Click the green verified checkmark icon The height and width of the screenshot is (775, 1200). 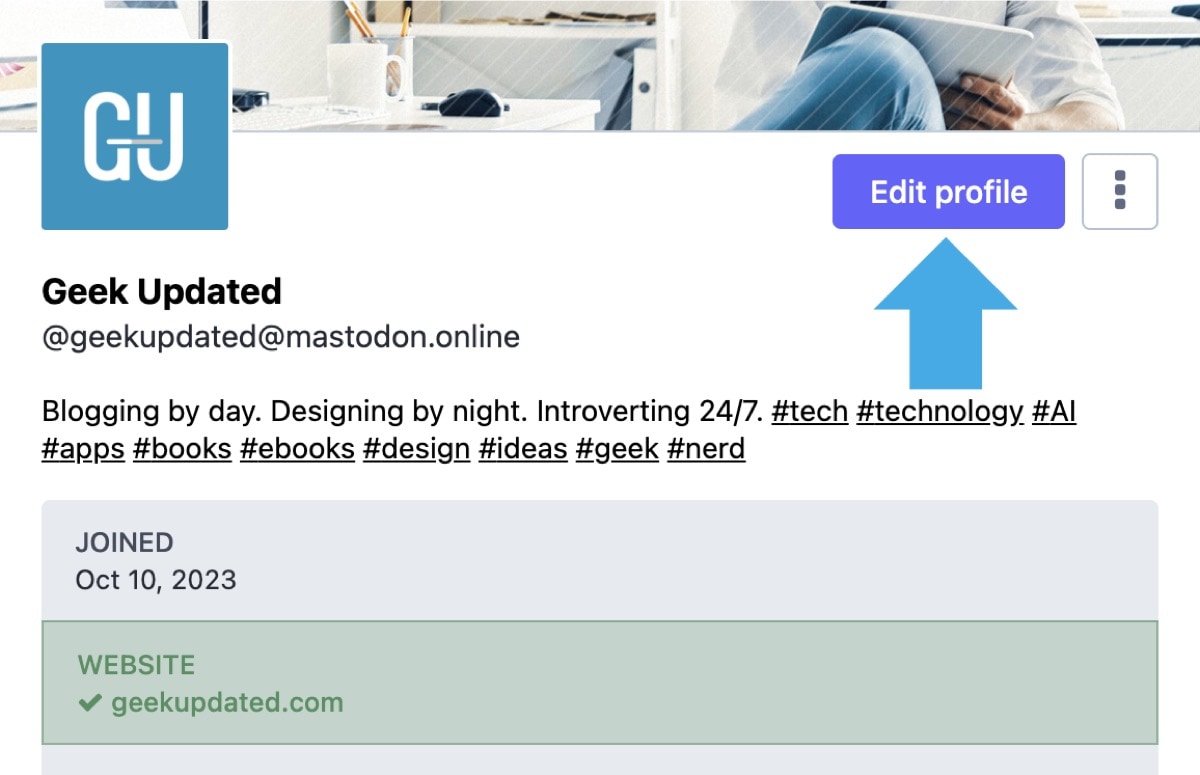click(90, 704)
